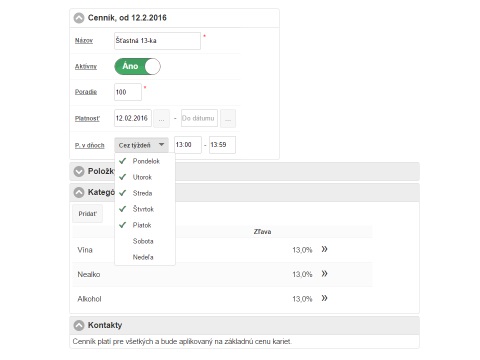Collapse the Kontakty section chevron icon
The width and height of the screenshot is (480, 360).
79,325
